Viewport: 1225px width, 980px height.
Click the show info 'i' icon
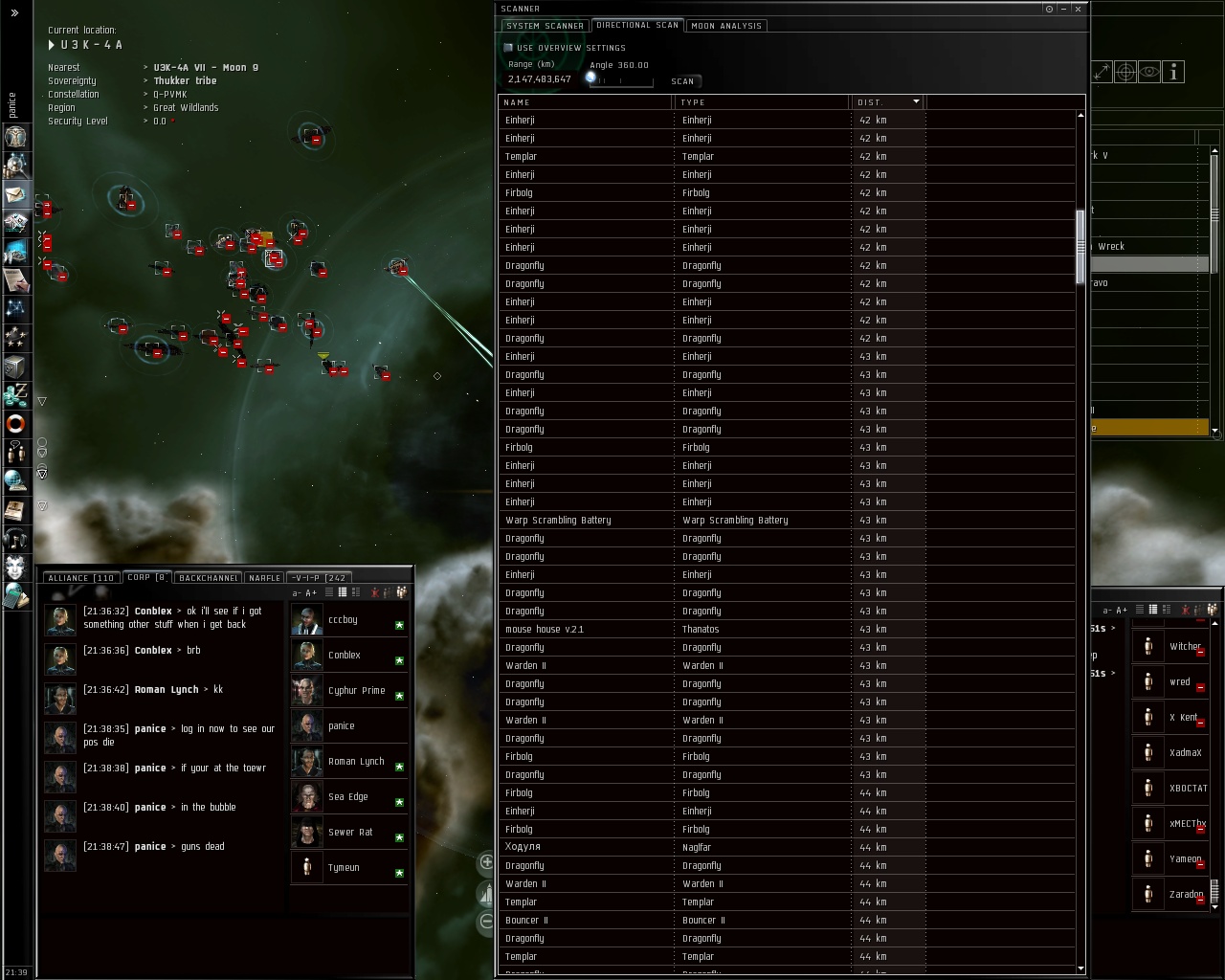pos(1173,72)
